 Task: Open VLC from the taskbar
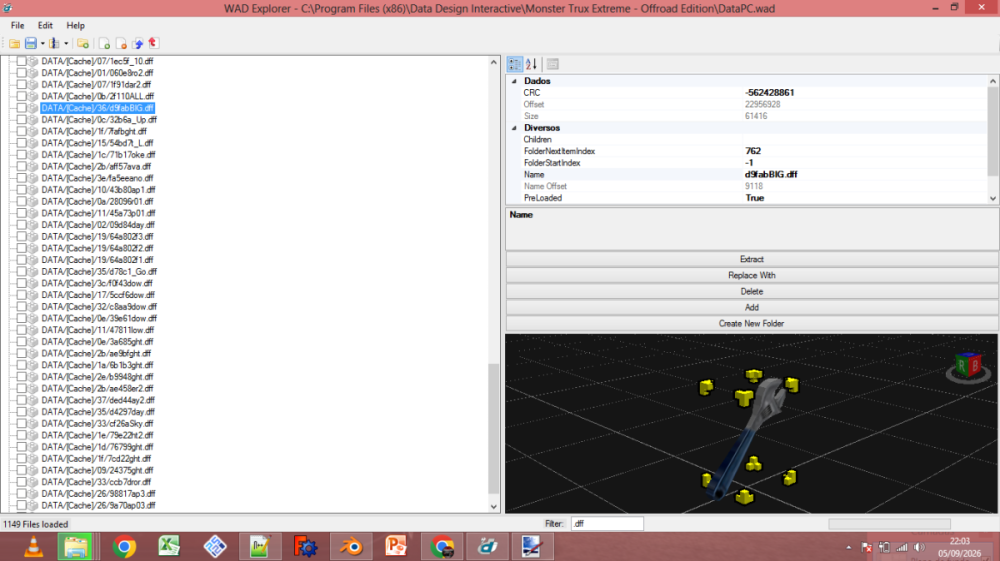pos(33,547)
